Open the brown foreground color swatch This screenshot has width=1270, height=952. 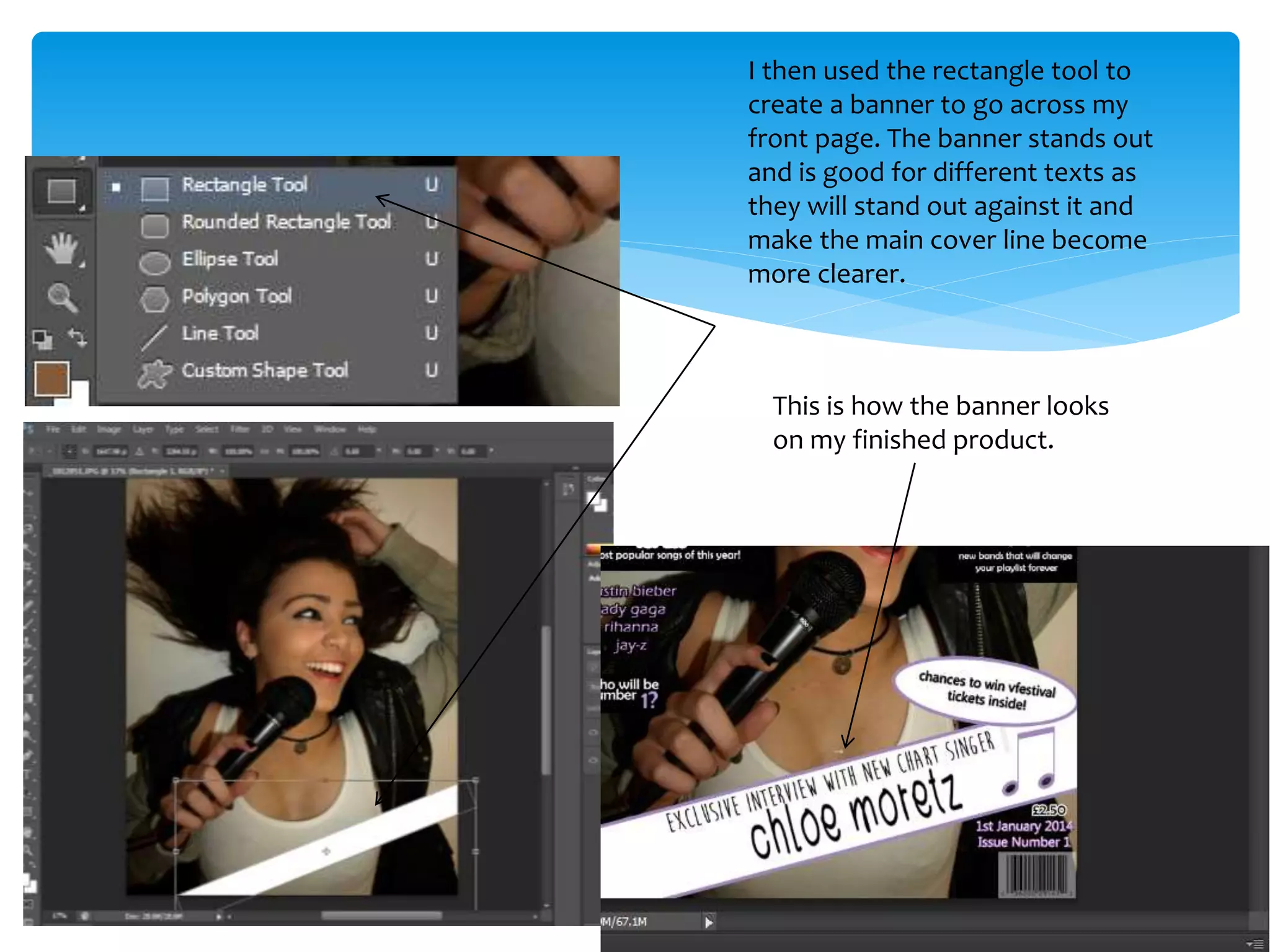pos(51,379)
